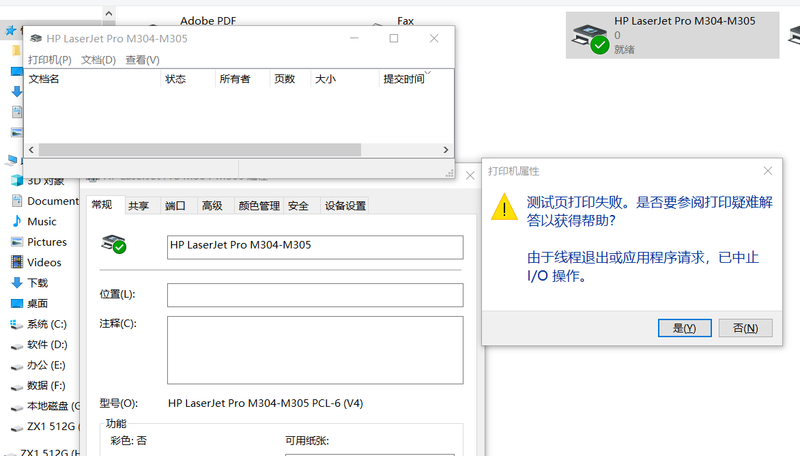Open the 数据 (F:) drive

(46, 385)
